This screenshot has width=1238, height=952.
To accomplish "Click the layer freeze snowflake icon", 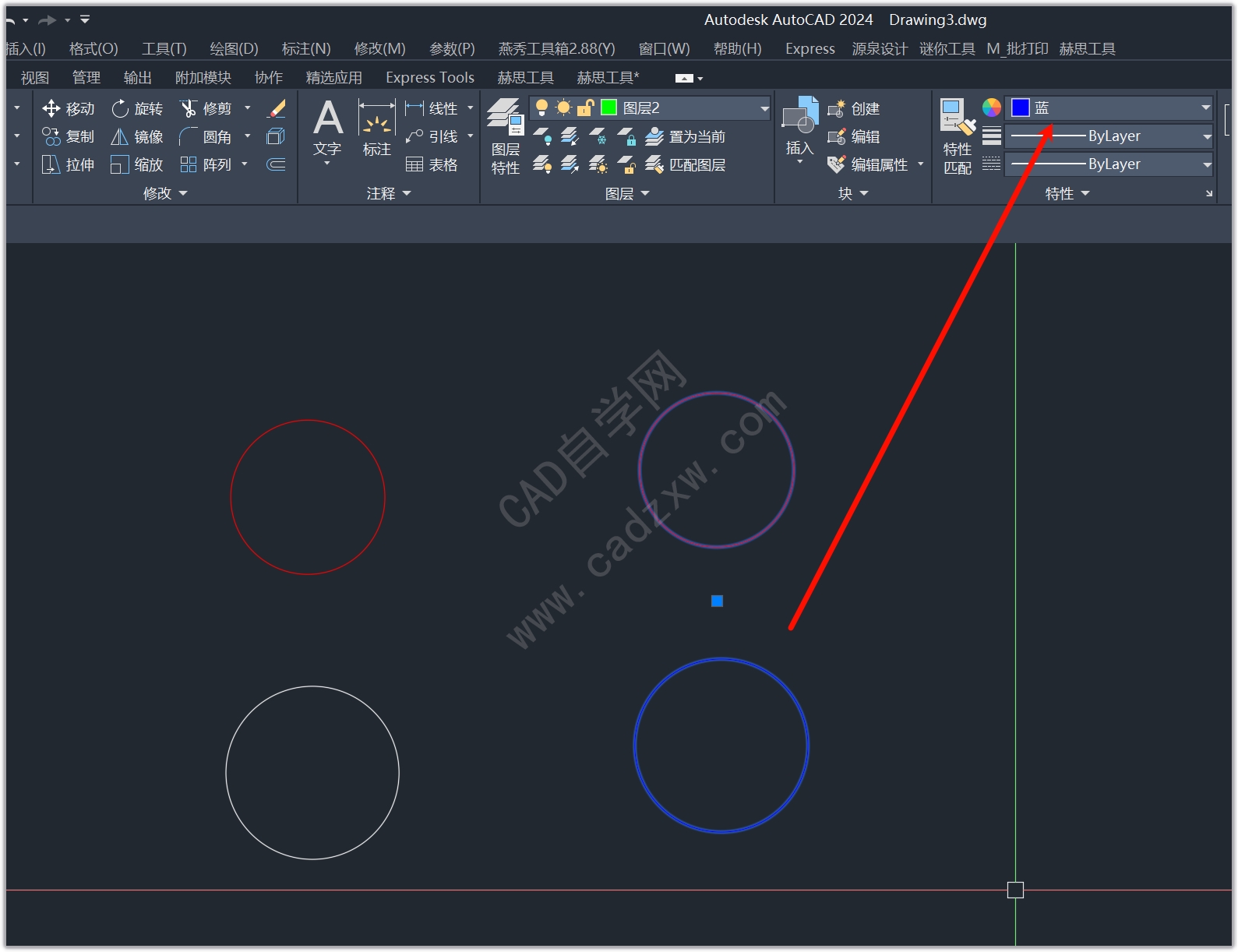I will click(598, 136).
